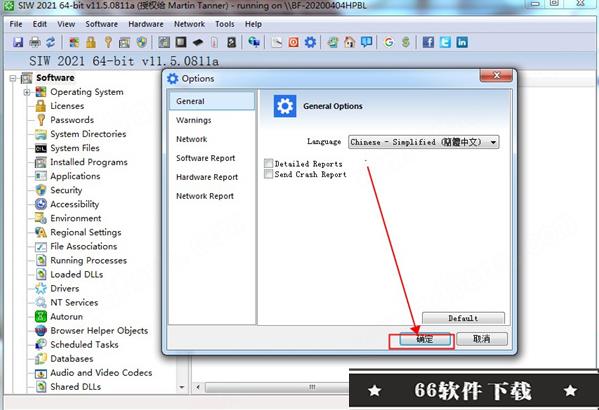Screen dimensions: 599x410
Task: Expand the Operating System tree node
Action: click(x=27, y=92)
